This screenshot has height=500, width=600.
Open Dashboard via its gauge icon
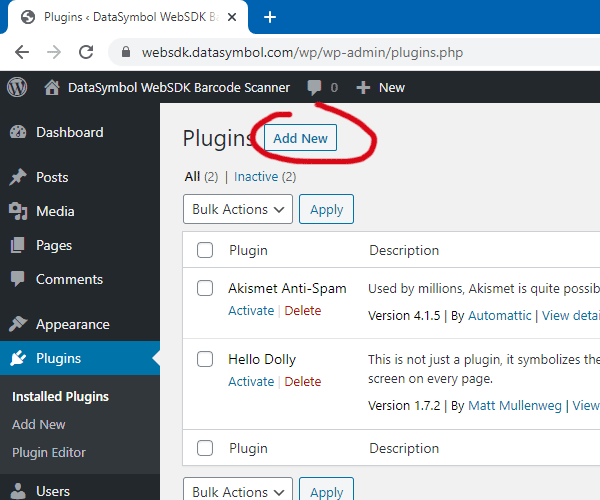tap(18, 132)
